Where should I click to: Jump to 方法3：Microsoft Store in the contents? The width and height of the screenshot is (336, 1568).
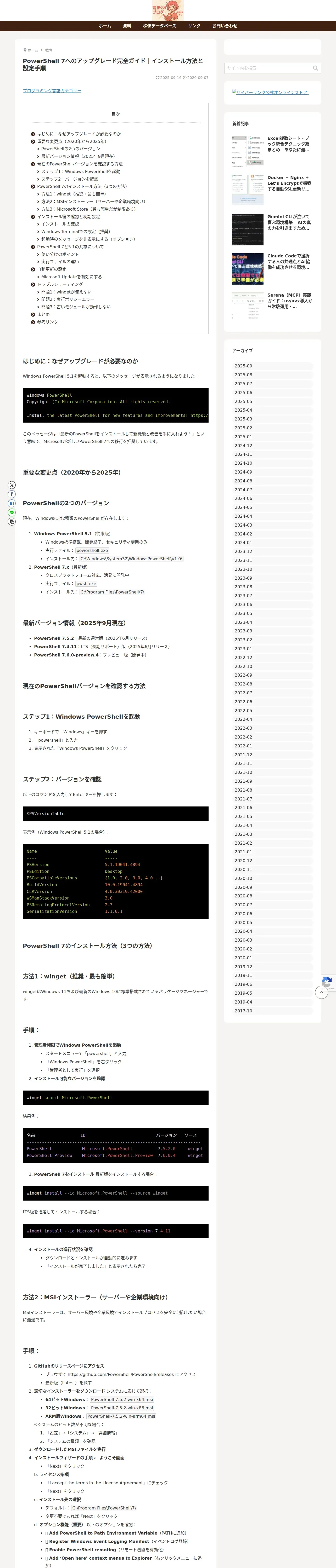pyautogui.click(x=88, y=209)
